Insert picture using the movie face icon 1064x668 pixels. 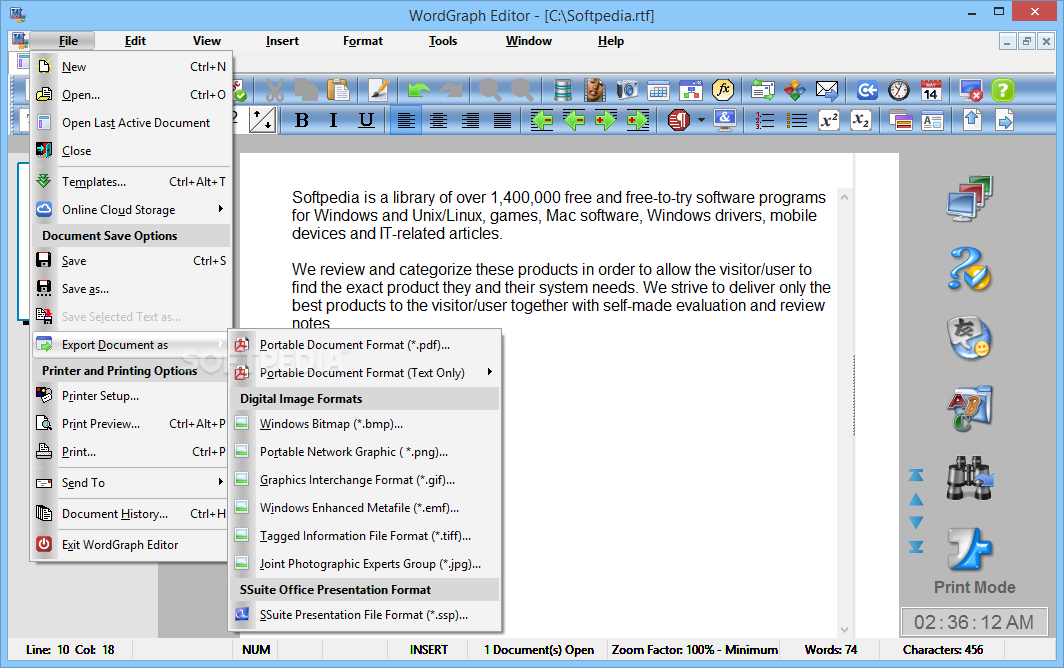pos(594,90)
